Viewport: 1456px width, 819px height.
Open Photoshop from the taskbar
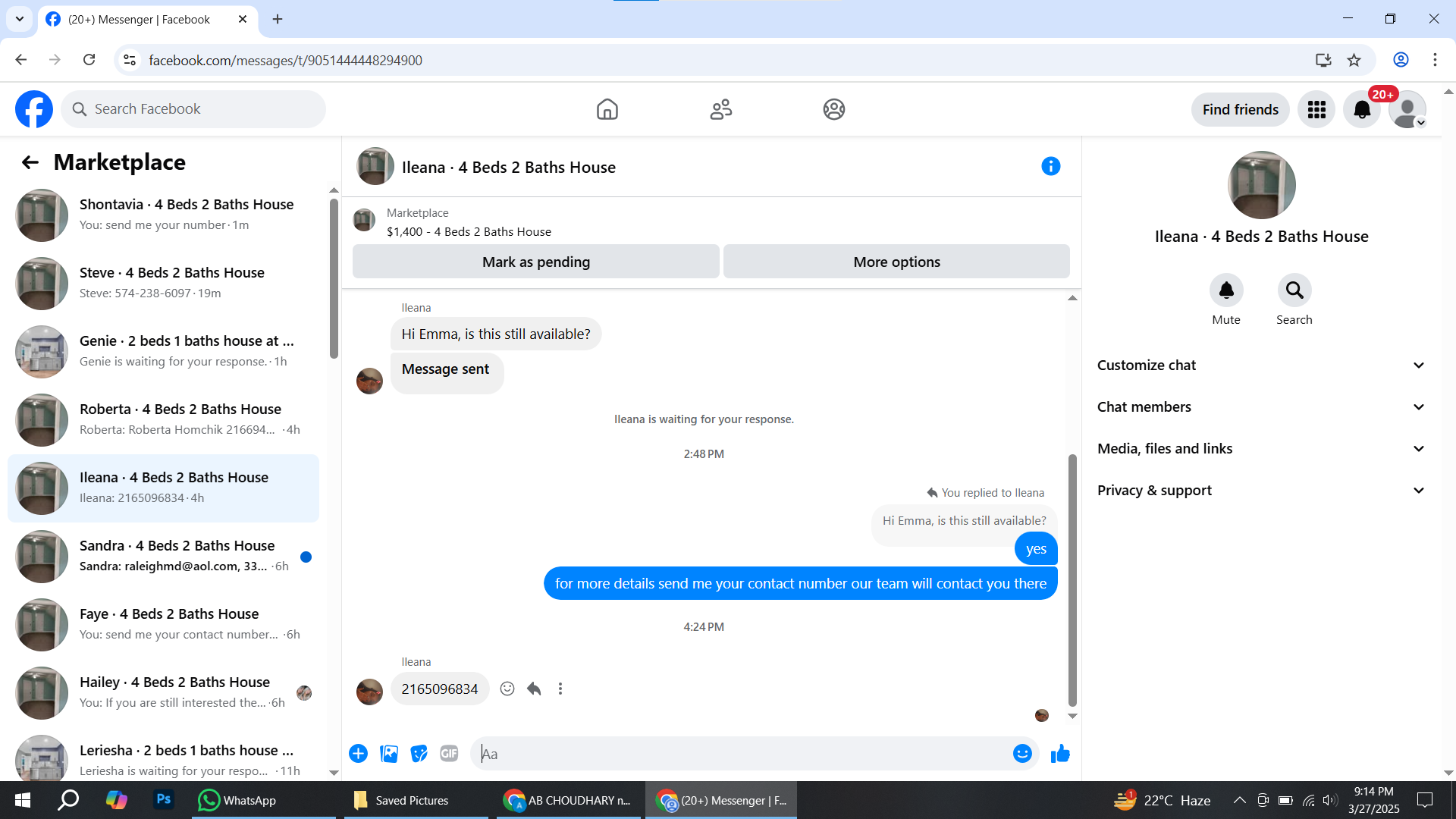(x=163, y=799)
